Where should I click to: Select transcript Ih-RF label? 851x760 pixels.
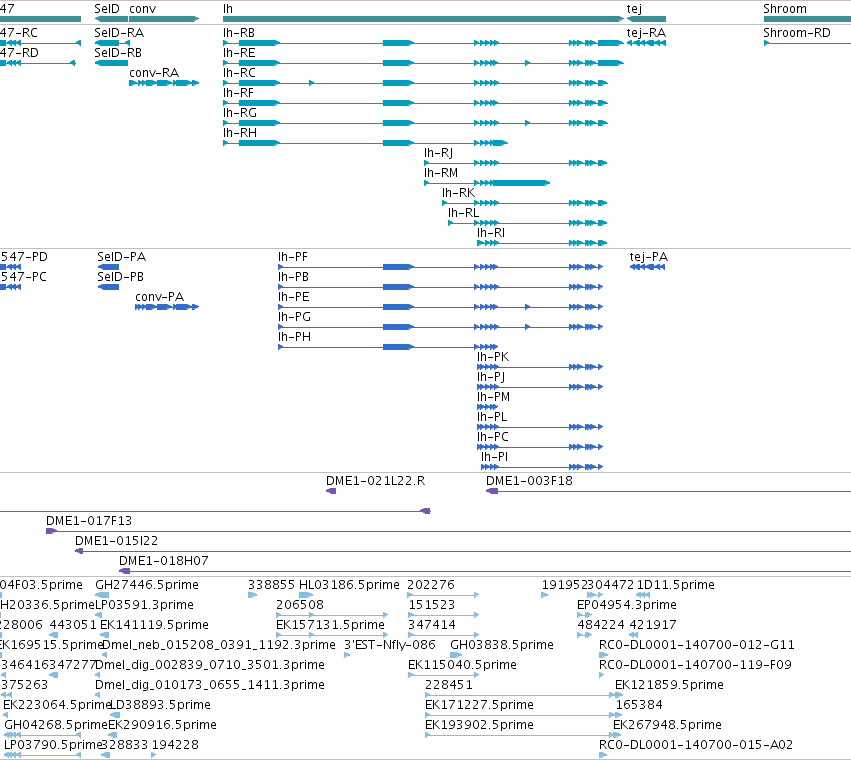238,93
